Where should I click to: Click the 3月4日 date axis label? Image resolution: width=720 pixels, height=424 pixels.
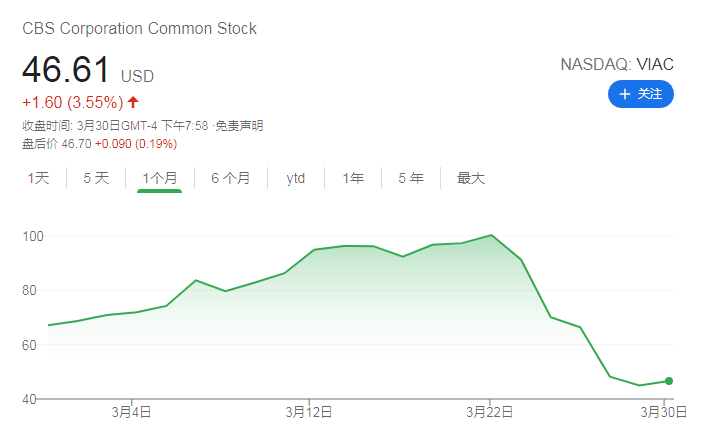click(131, 411)
